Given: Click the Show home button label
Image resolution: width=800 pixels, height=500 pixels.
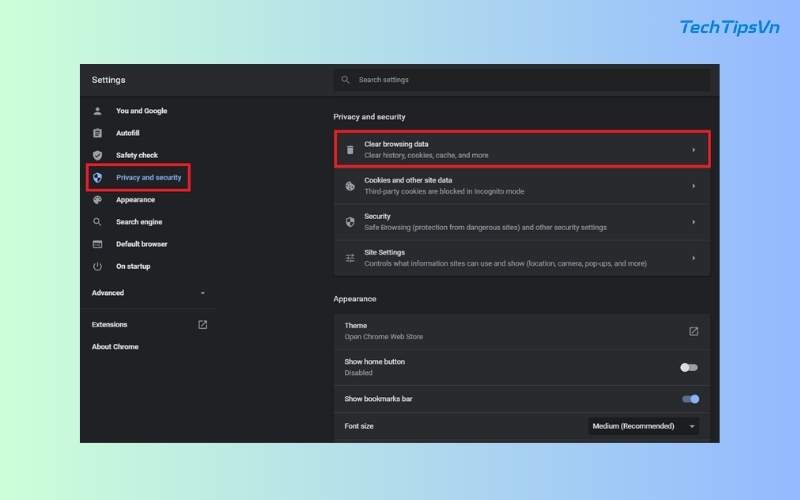Looking at the screenshot, I should pyautogui.click(x=374, y=362).
